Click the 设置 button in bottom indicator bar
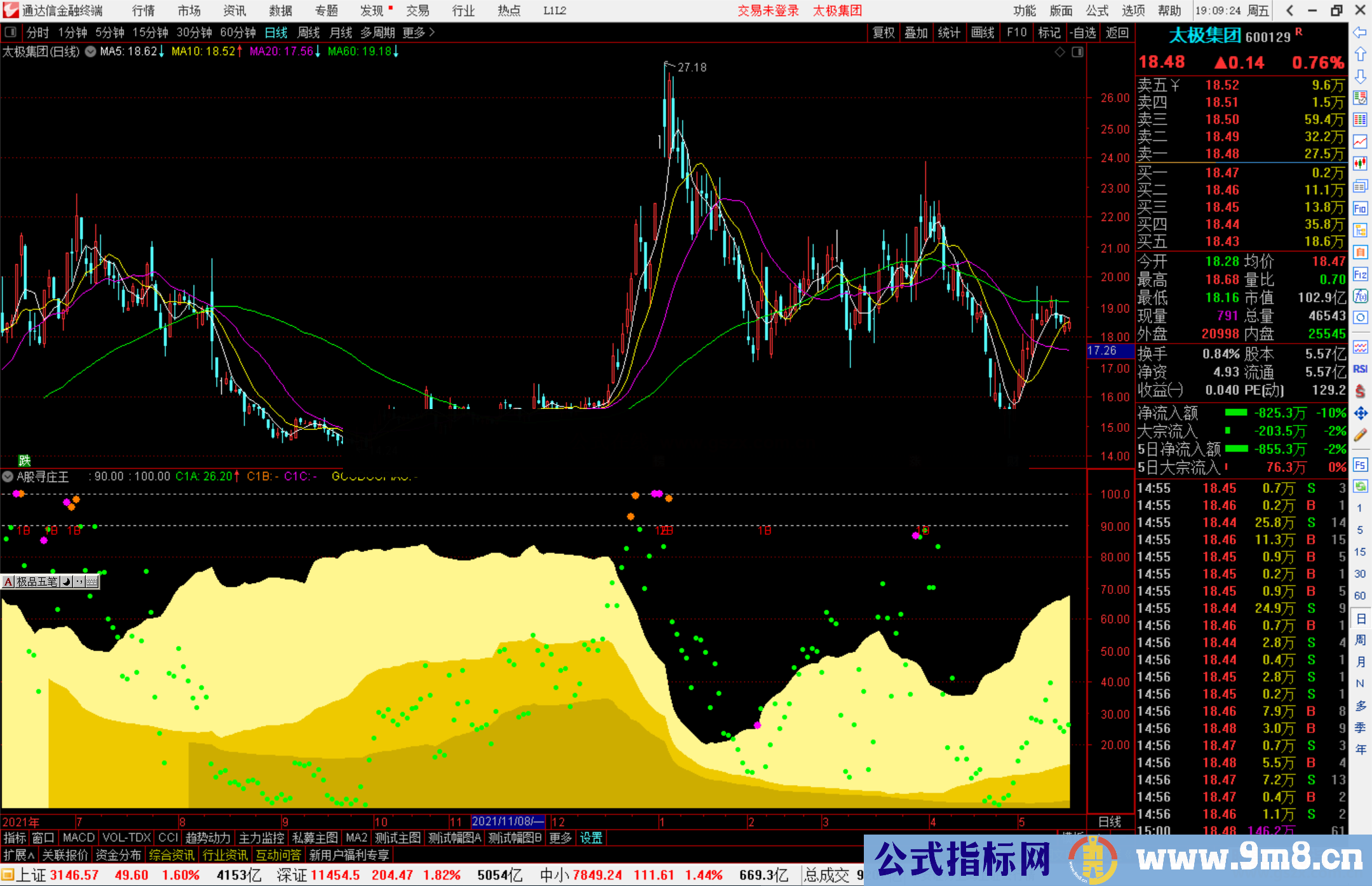 [x=590, y=838]
